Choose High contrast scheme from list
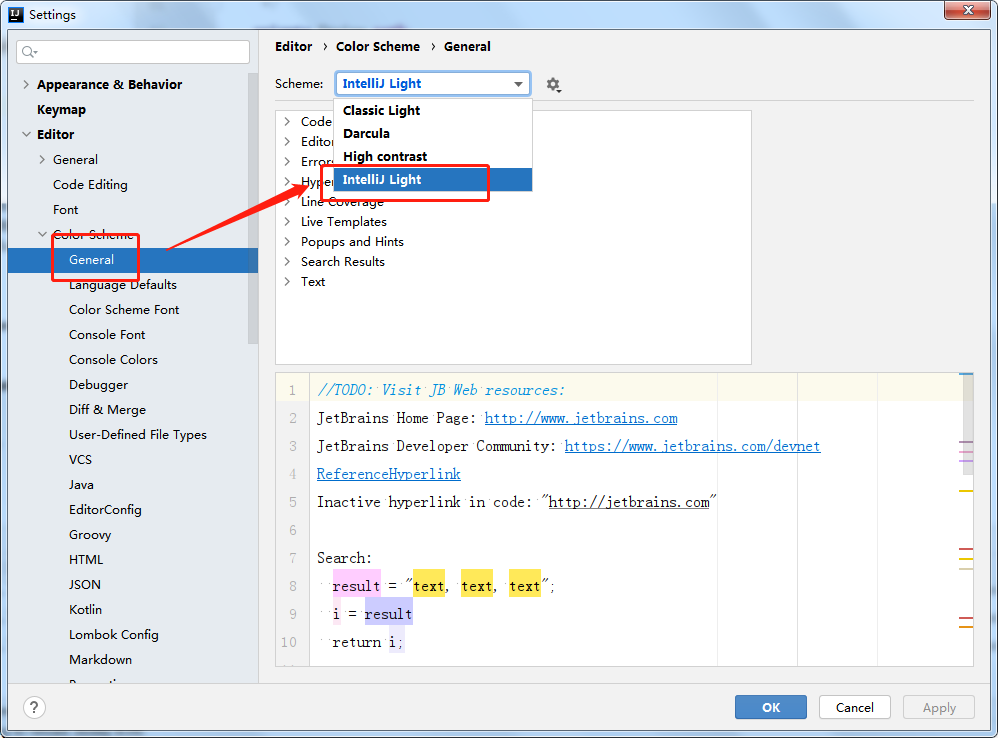Image resolution: width=998 pixels, height=738 pixels. [433, 157]
